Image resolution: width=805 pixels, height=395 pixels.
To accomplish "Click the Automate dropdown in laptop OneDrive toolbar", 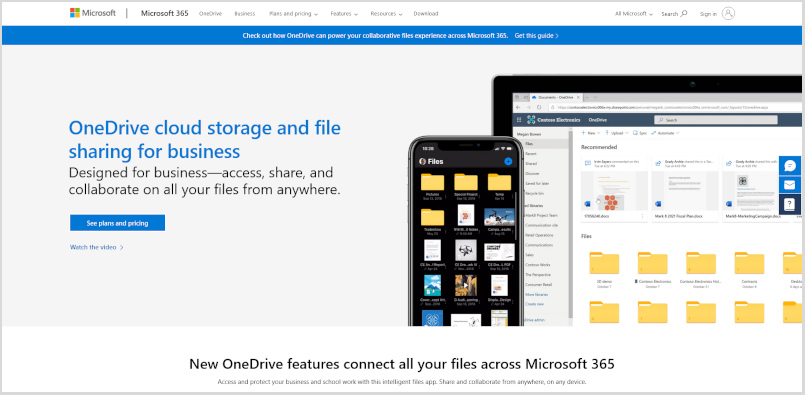I will (665, 133).
